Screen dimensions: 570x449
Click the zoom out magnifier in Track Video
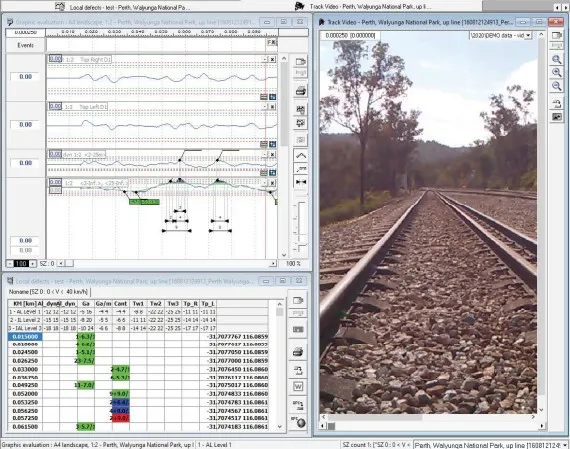click(557, 86)
